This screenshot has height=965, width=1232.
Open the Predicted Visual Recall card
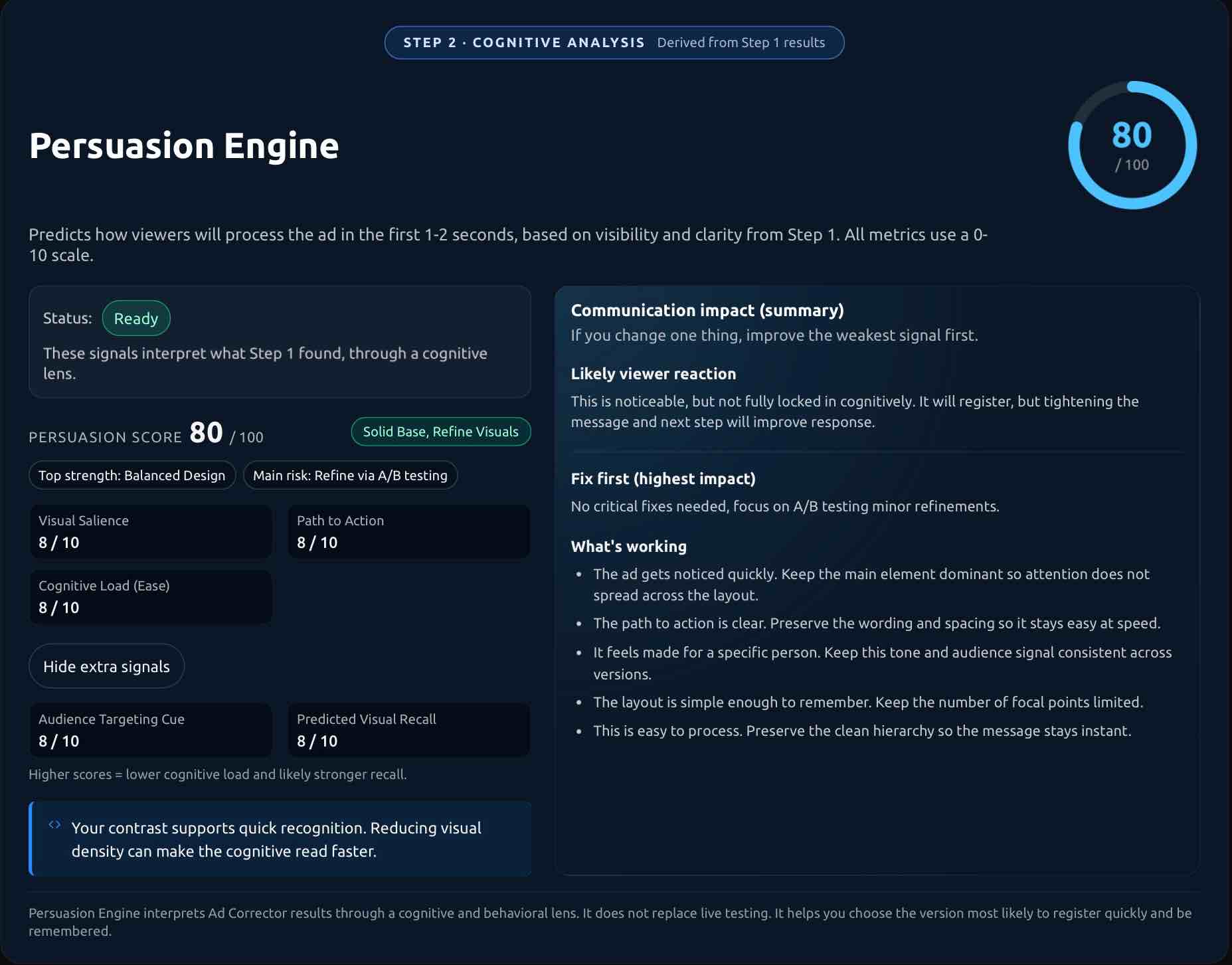point(408,729)
